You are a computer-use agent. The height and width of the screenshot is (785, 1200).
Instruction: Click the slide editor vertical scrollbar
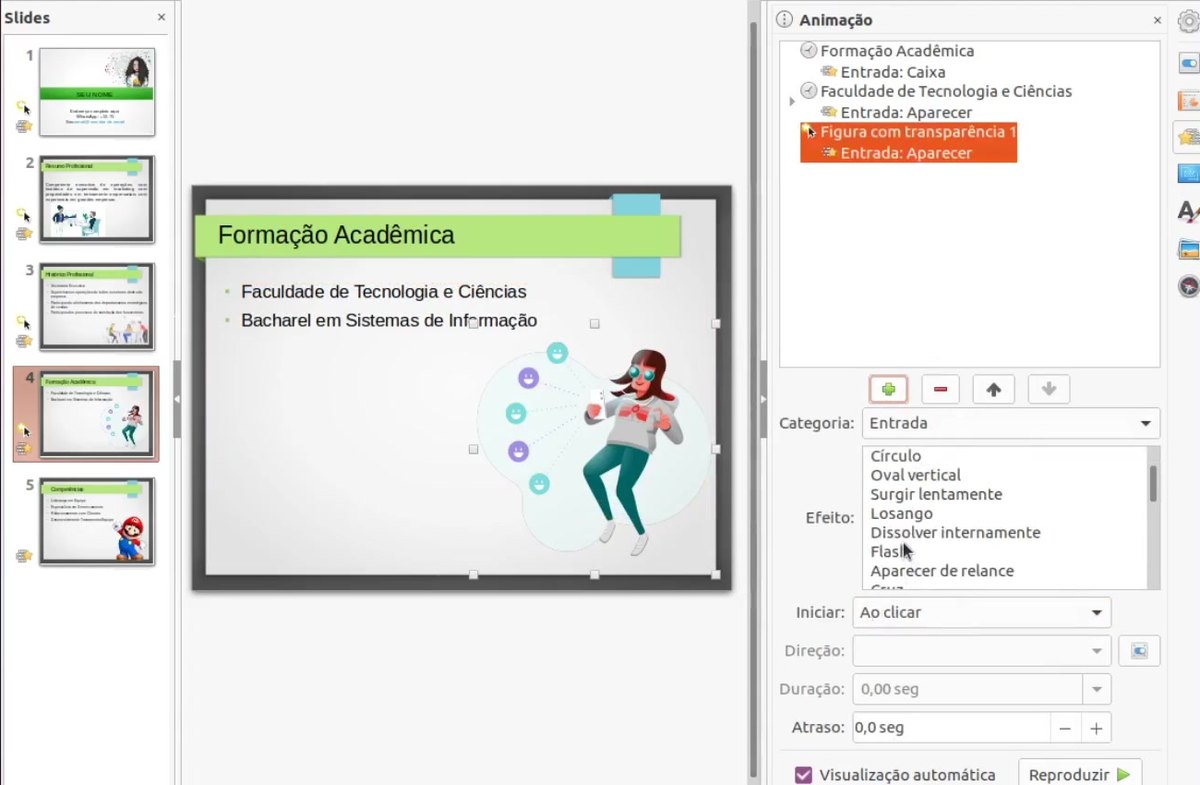pyautogui.click(x=754, y=400)
